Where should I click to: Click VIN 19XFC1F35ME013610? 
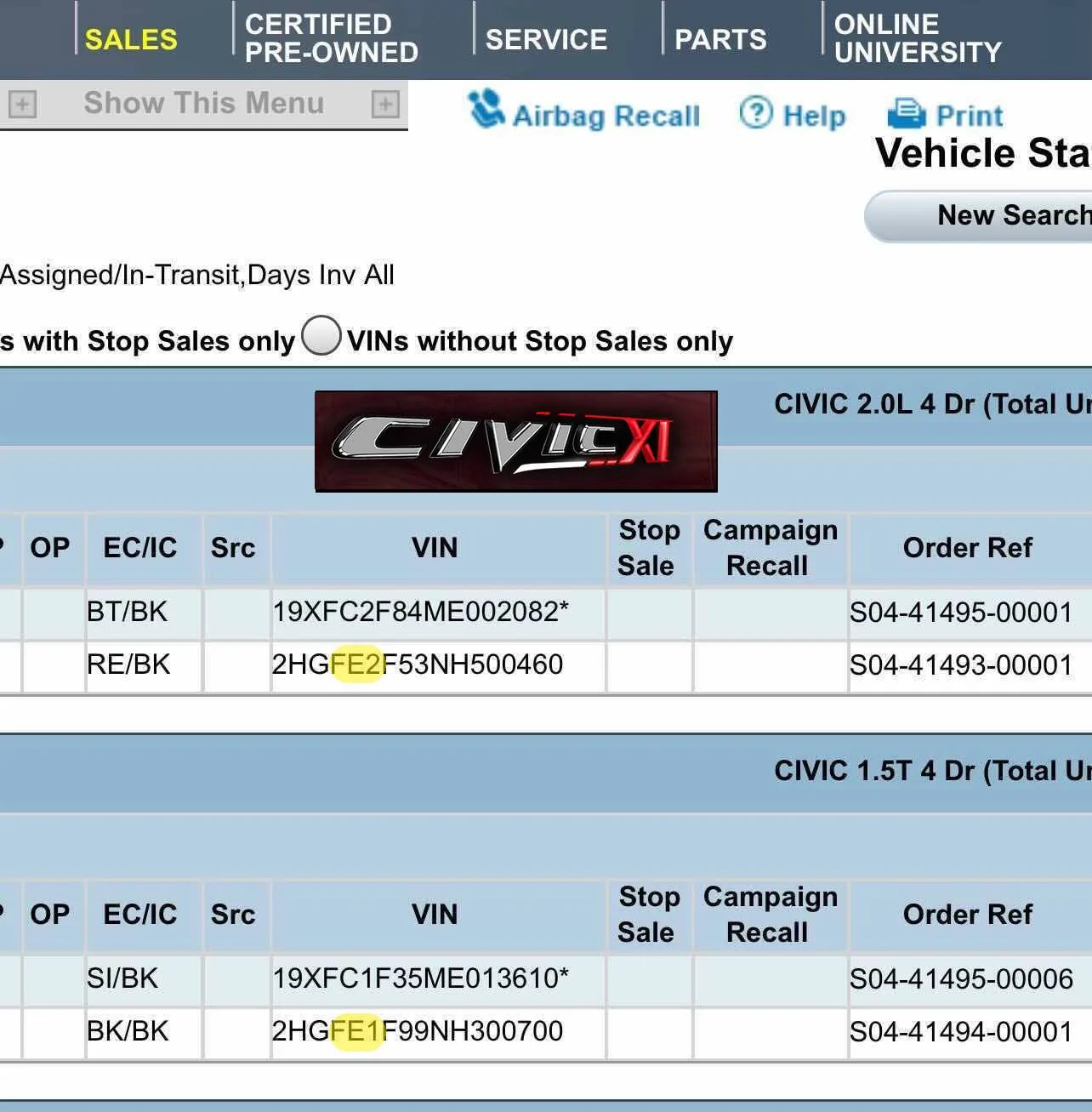[420, 978]
